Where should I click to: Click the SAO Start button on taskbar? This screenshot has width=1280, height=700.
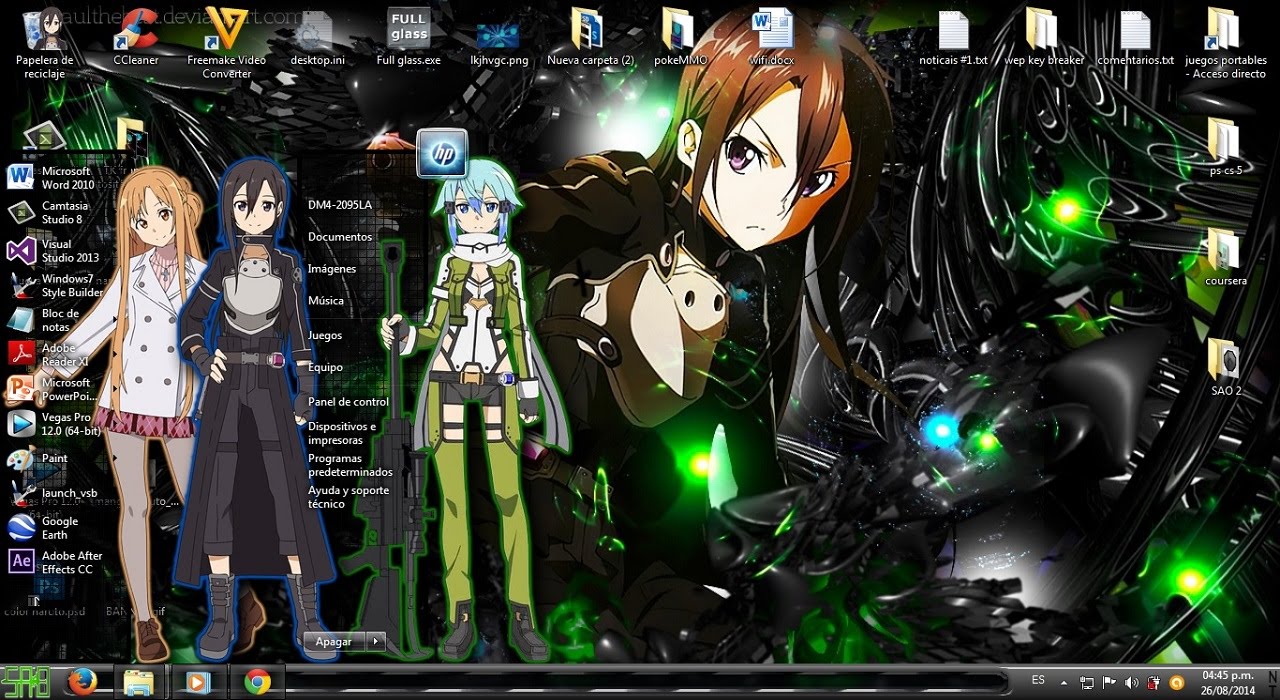coord(25,683)
